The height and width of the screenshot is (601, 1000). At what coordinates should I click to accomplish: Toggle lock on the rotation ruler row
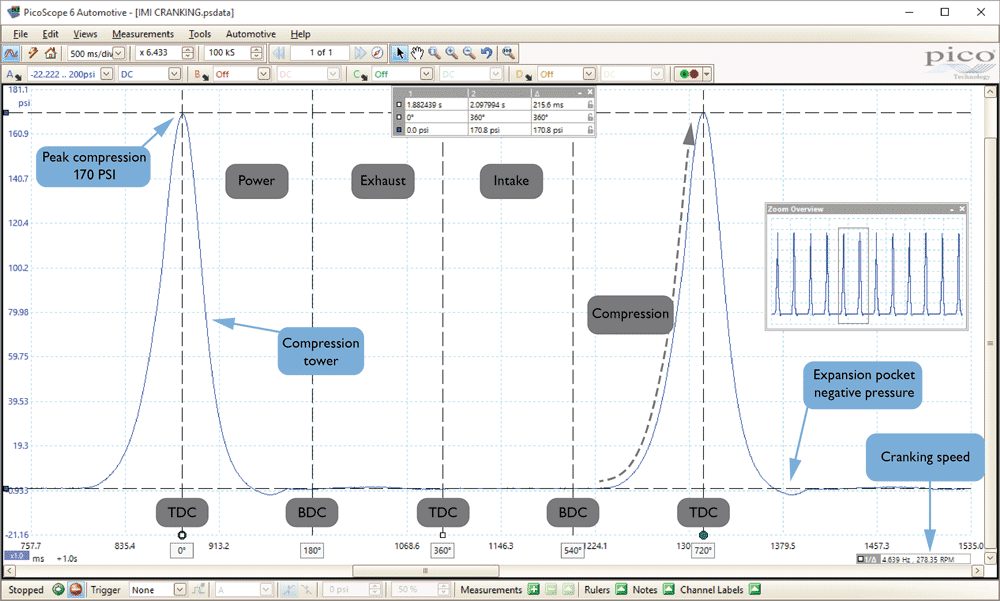pos(590,117)
